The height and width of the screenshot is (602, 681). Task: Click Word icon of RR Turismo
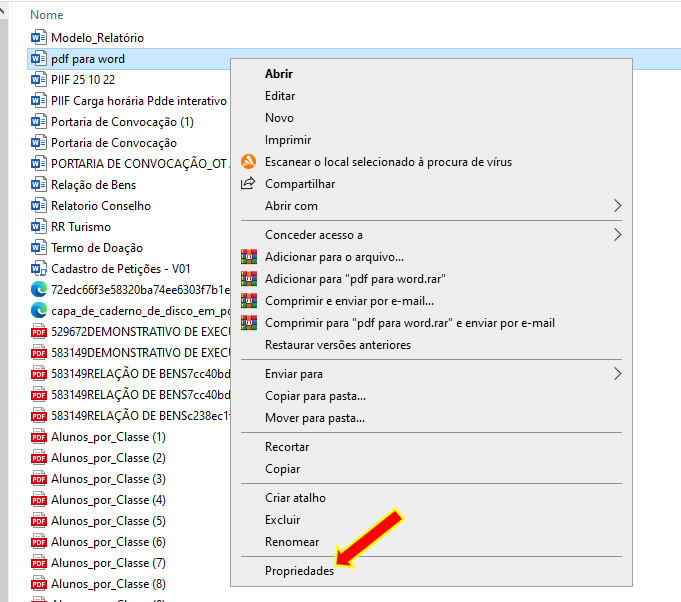click(39, 226)
